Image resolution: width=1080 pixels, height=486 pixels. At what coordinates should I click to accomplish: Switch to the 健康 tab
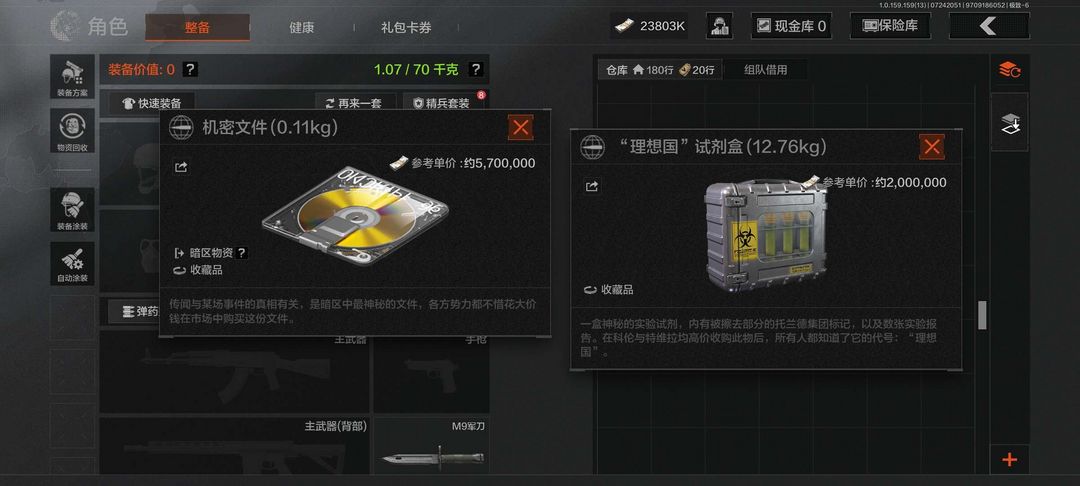[x=302, y=28]
